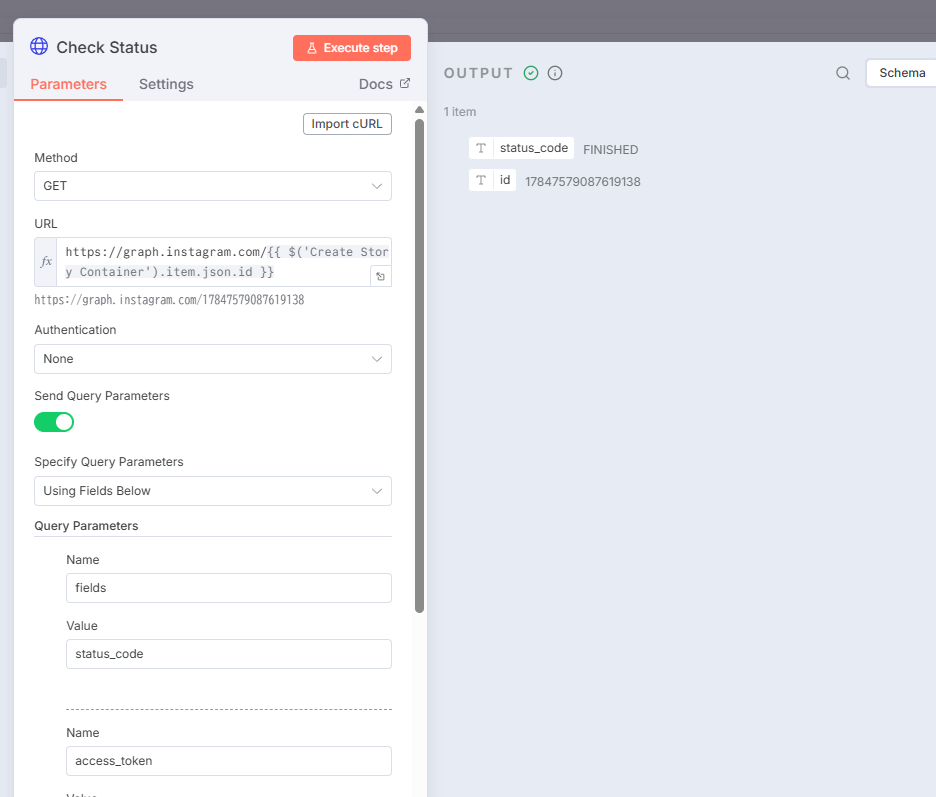Screen dimensions: 936x797
Task: Select the Parameters tab
Action: pos(68,84)
